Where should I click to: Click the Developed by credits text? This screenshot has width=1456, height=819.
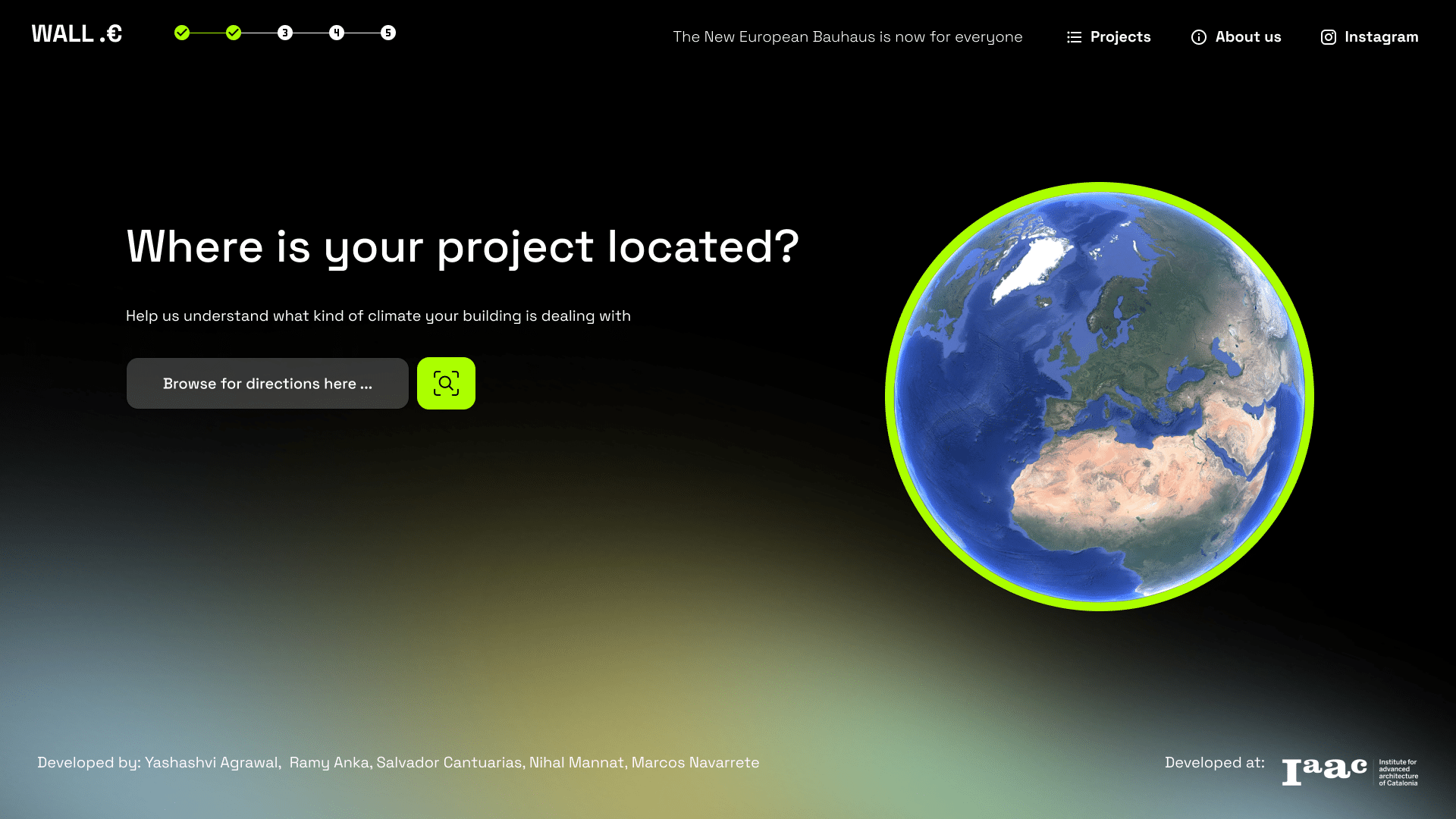click(398, 763)
